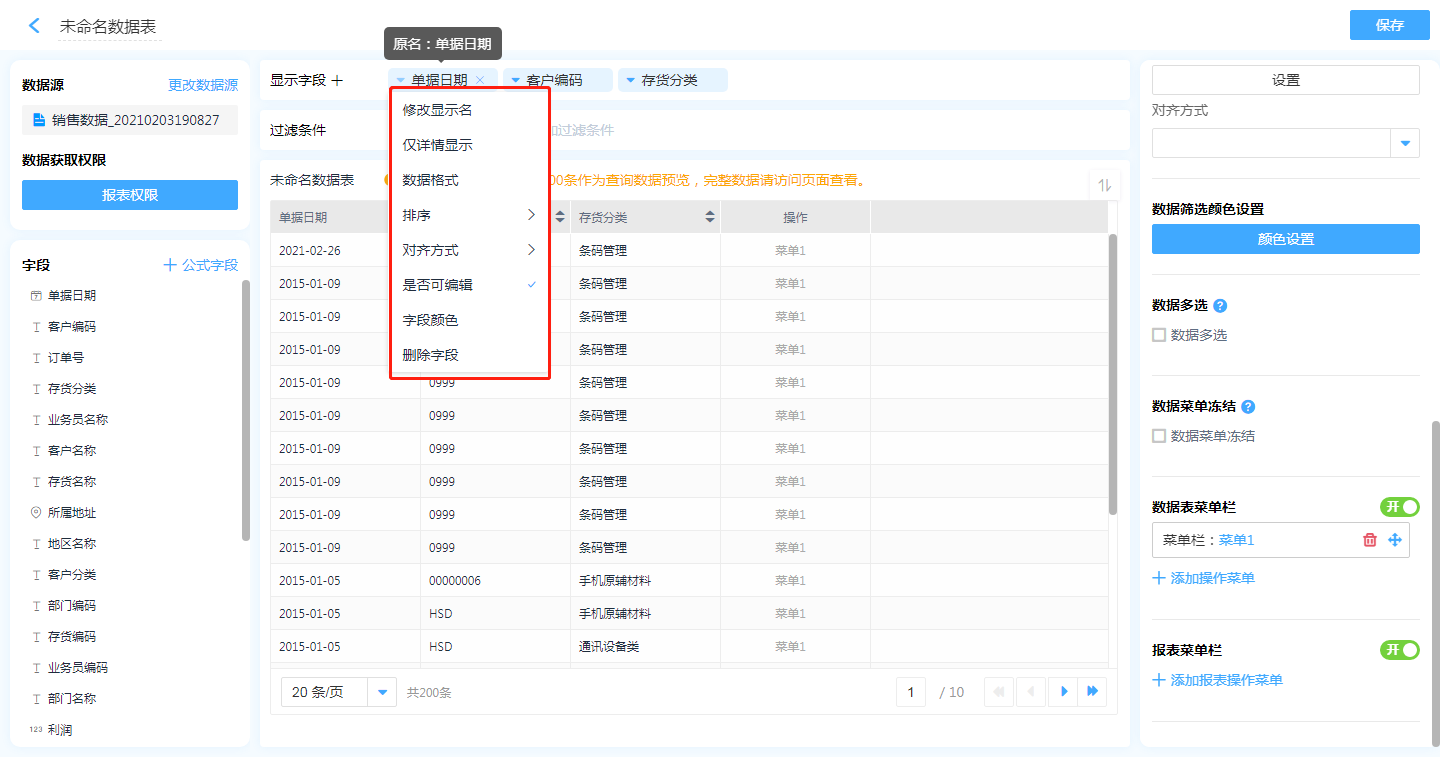Click the back arrow icon

(x=35, y=26)
